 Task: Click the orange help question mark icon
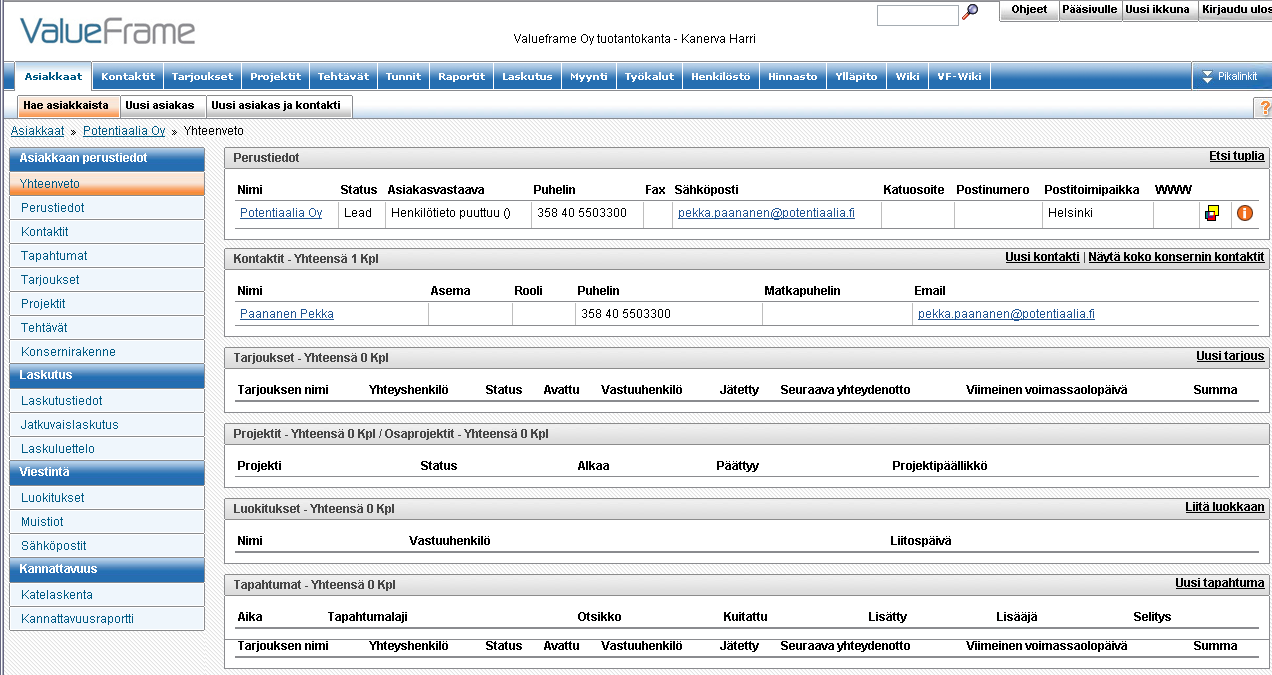tap(1264, 107)
